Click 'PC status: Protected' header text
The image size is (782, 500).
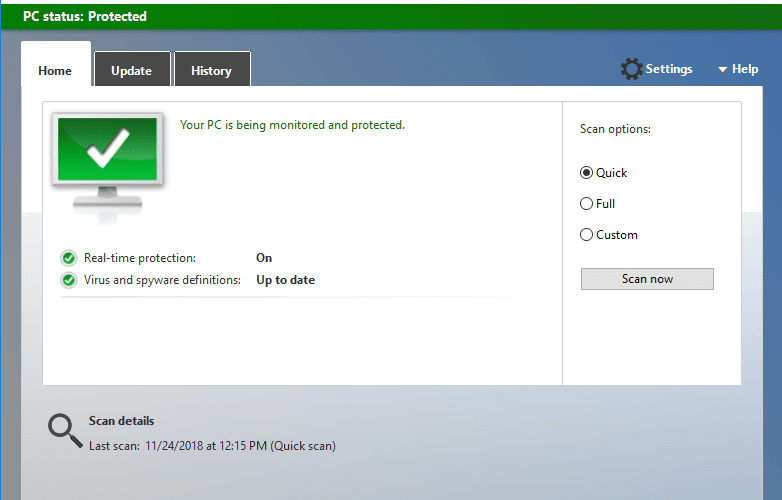tap(85, 16)
